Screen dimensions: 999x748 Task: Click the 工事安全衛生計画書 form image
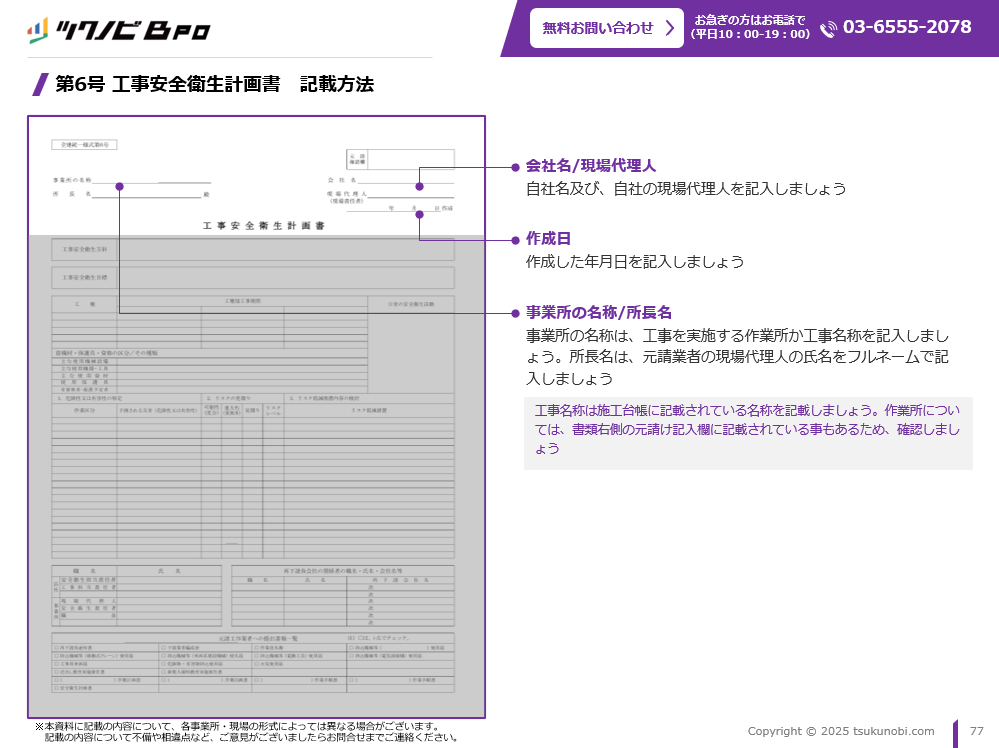tap(256, 417)
